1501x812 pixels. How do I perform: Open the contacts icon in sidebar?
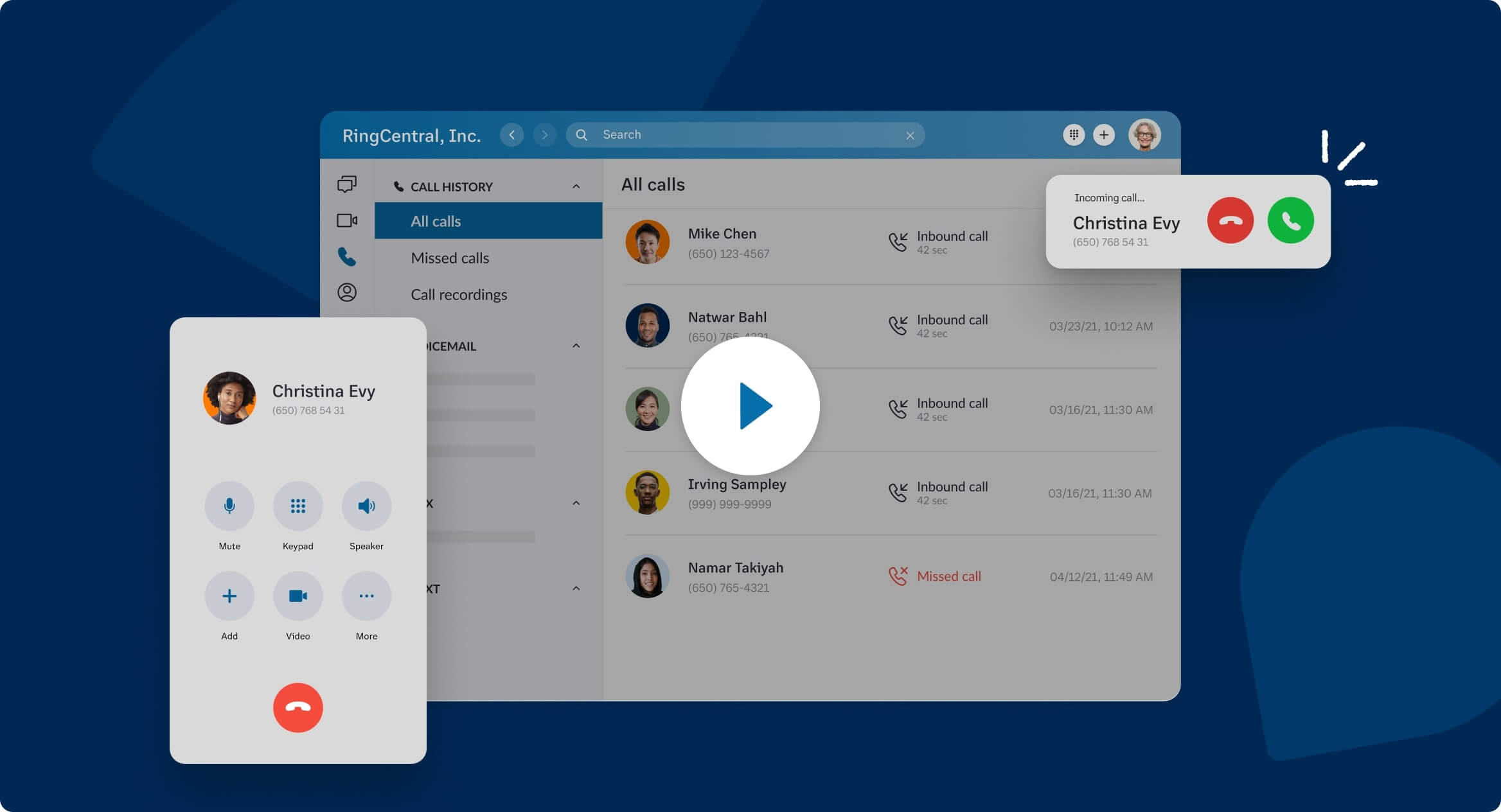point(347,292)
